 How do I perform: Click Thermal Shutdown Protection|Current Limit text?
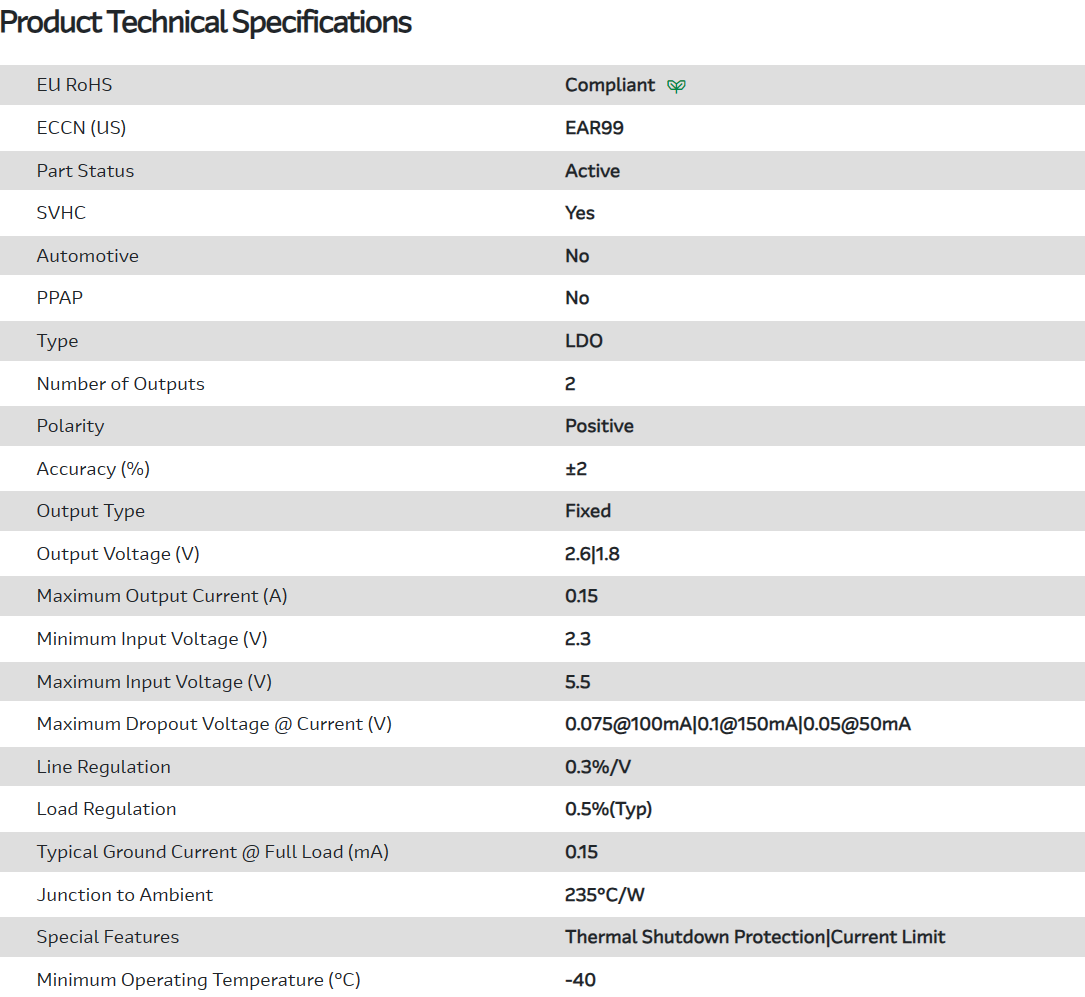755,937
